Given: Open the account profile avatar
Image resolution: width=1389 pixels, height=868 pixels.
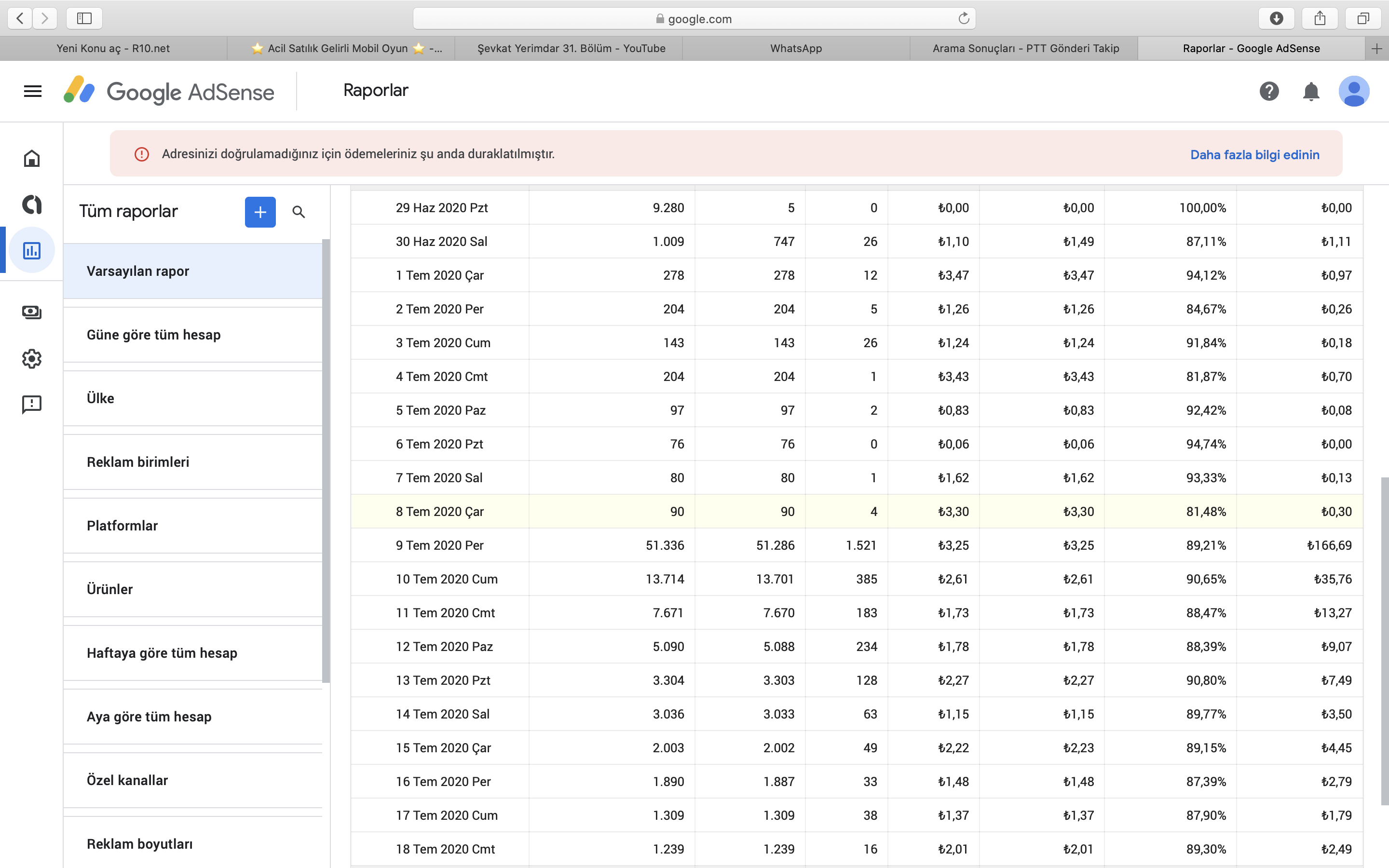Looking at the screenshot, I should coord(1354,91).
